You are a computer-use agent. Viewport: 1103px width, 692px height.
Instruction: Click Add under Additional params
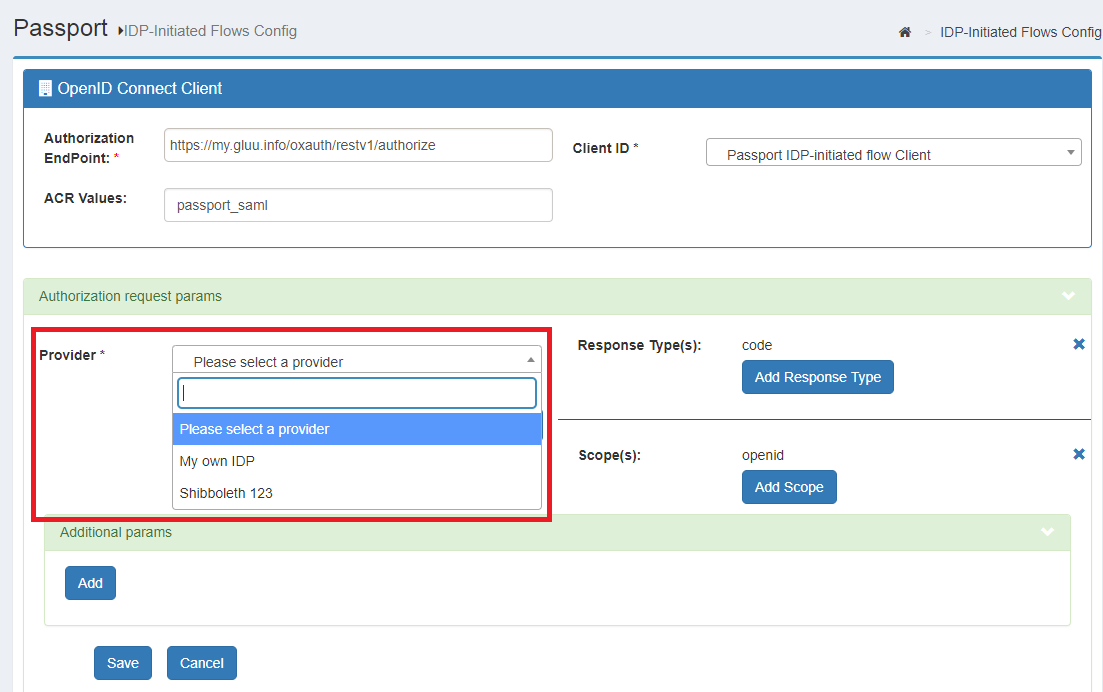pos(90,582)
